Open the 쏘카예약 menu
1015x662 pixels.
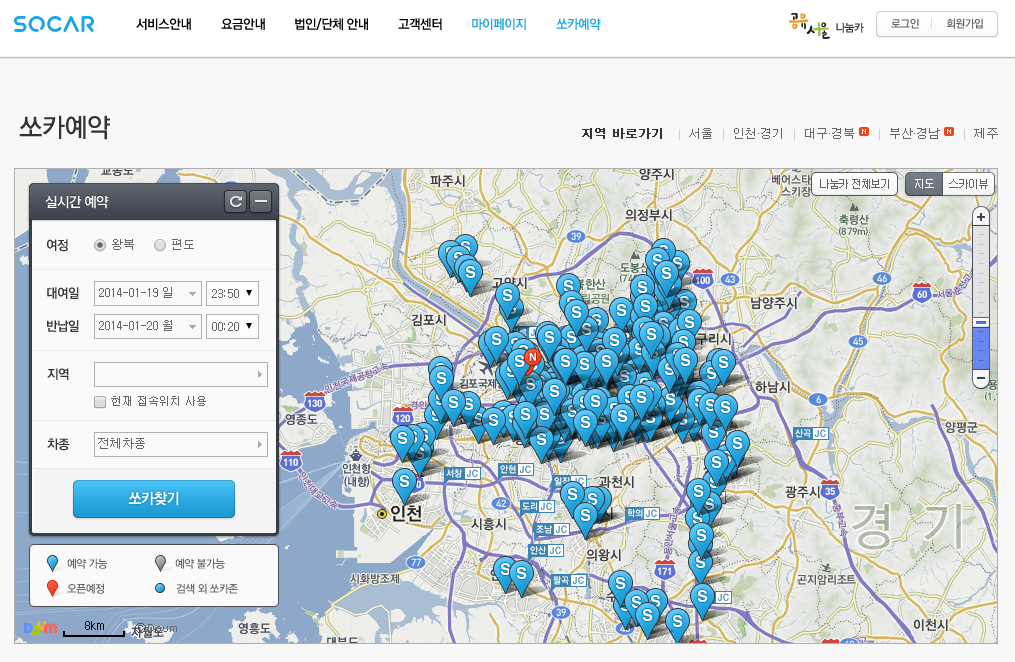578,24
